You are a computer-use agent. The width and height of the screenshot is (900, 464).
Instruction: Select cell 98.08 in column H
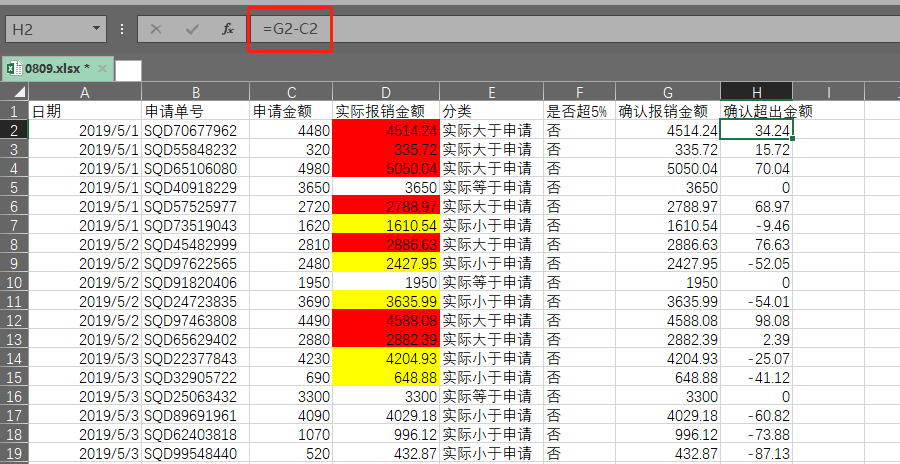pos(757,320)
